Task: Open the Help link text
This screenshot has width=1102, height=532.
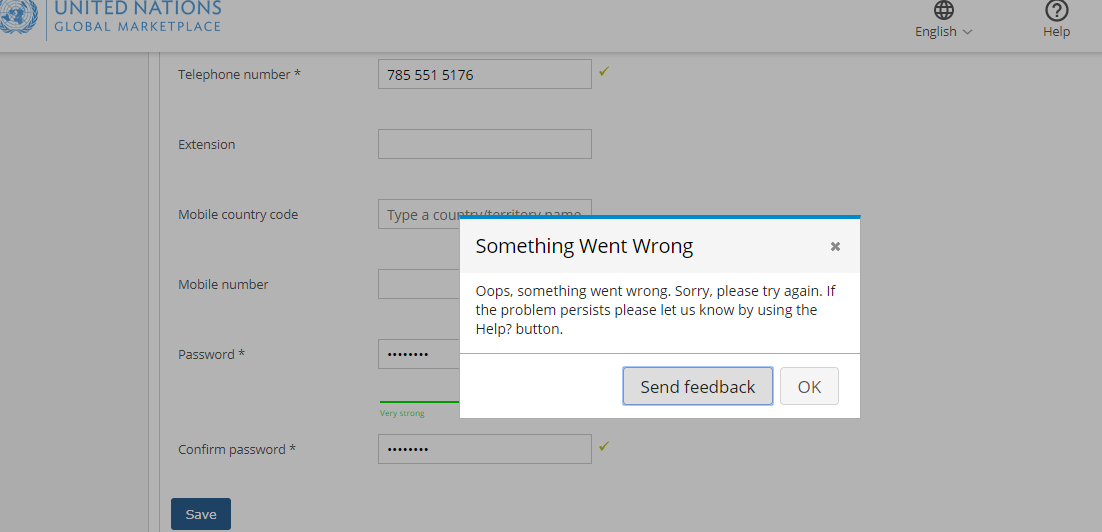Action: (1056, 32)
